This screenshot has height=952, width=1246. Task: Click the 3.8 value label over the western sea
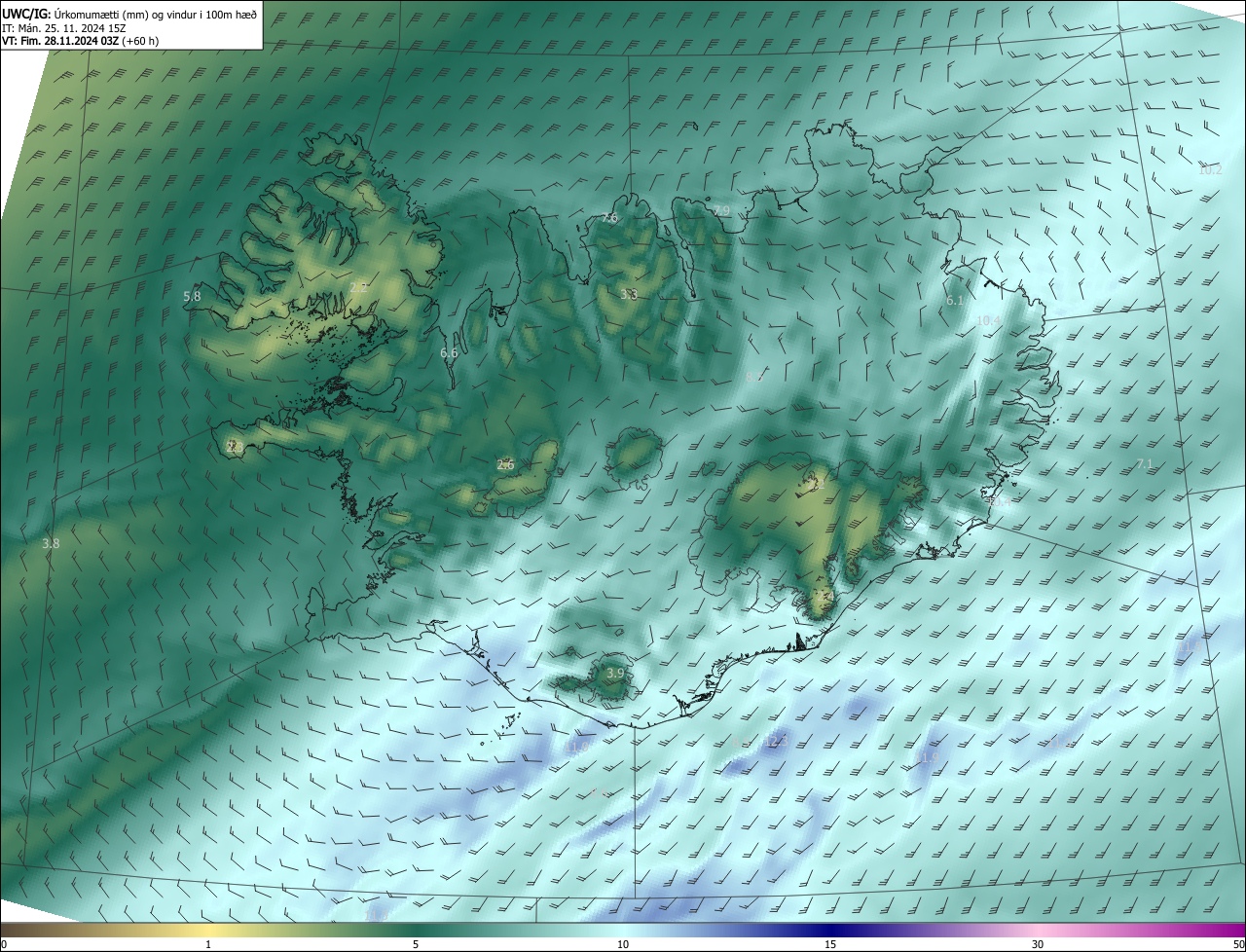click(x=52, y=544)
